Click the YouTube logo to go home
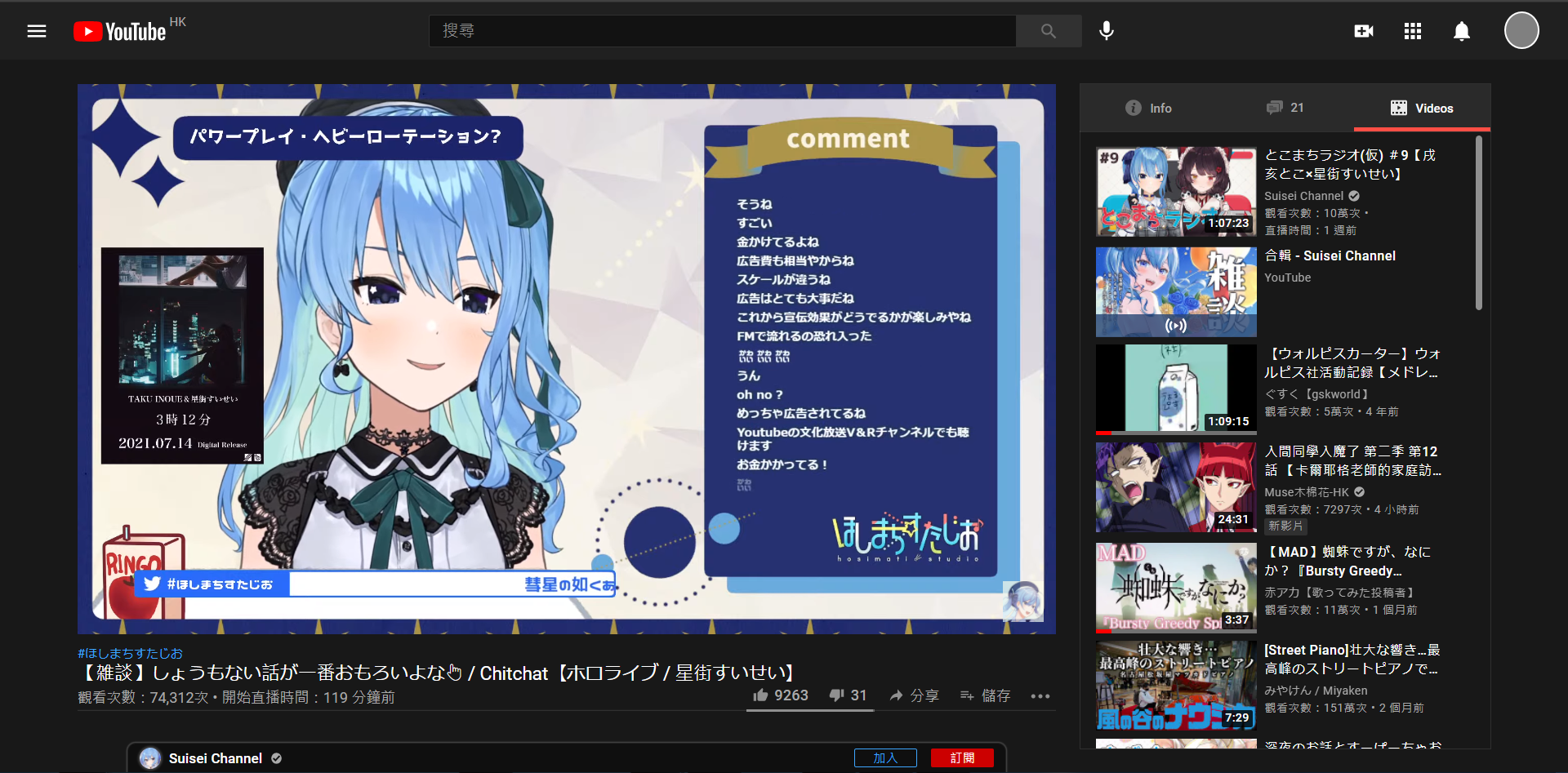 (x=120, y=31)
